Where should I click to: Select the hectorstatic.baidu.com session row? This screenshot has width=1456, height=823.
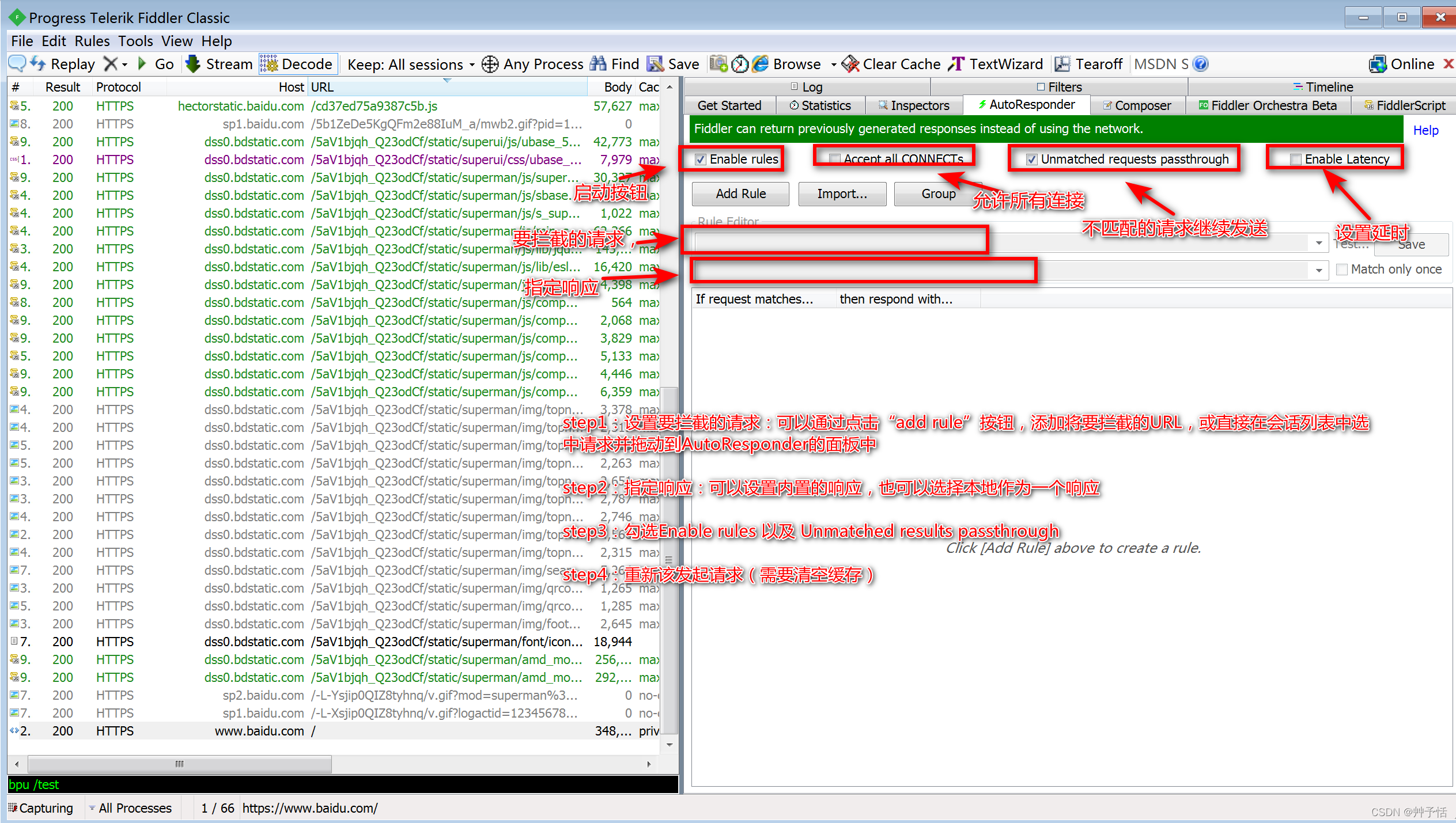334,106
